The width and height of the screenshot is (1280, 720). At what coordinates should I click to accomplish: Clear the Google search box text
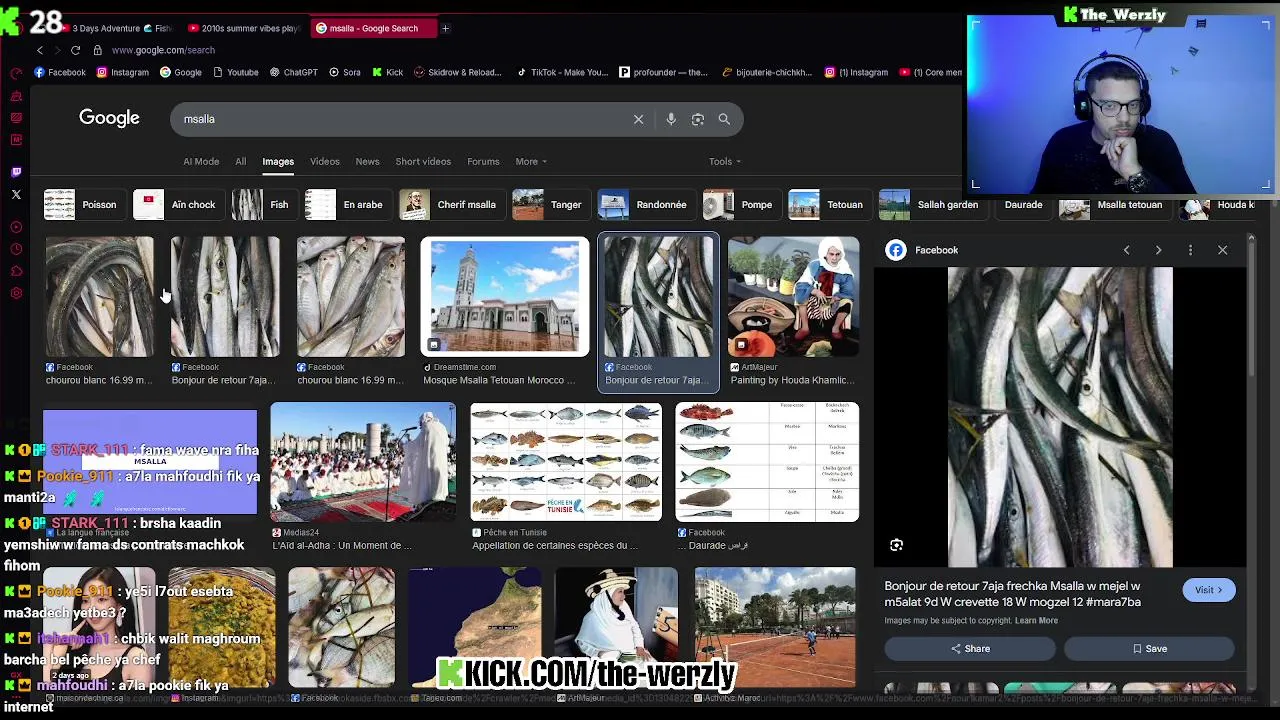638,119
